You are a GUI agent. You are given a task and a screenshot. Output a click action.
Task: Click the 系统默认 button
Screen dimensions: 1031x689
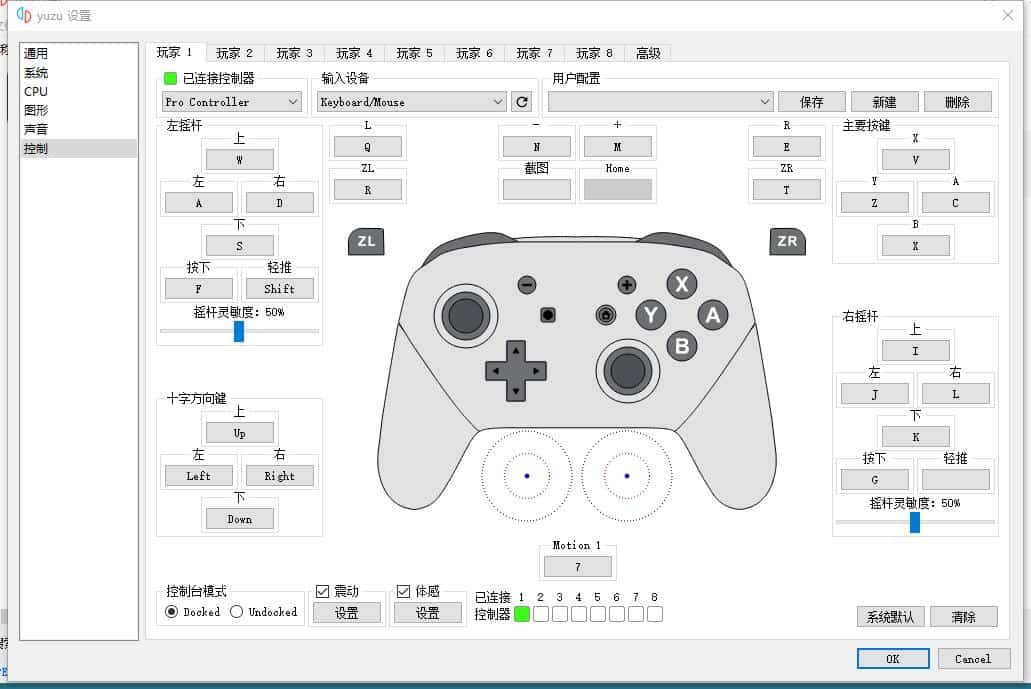[x=890, y=617]
